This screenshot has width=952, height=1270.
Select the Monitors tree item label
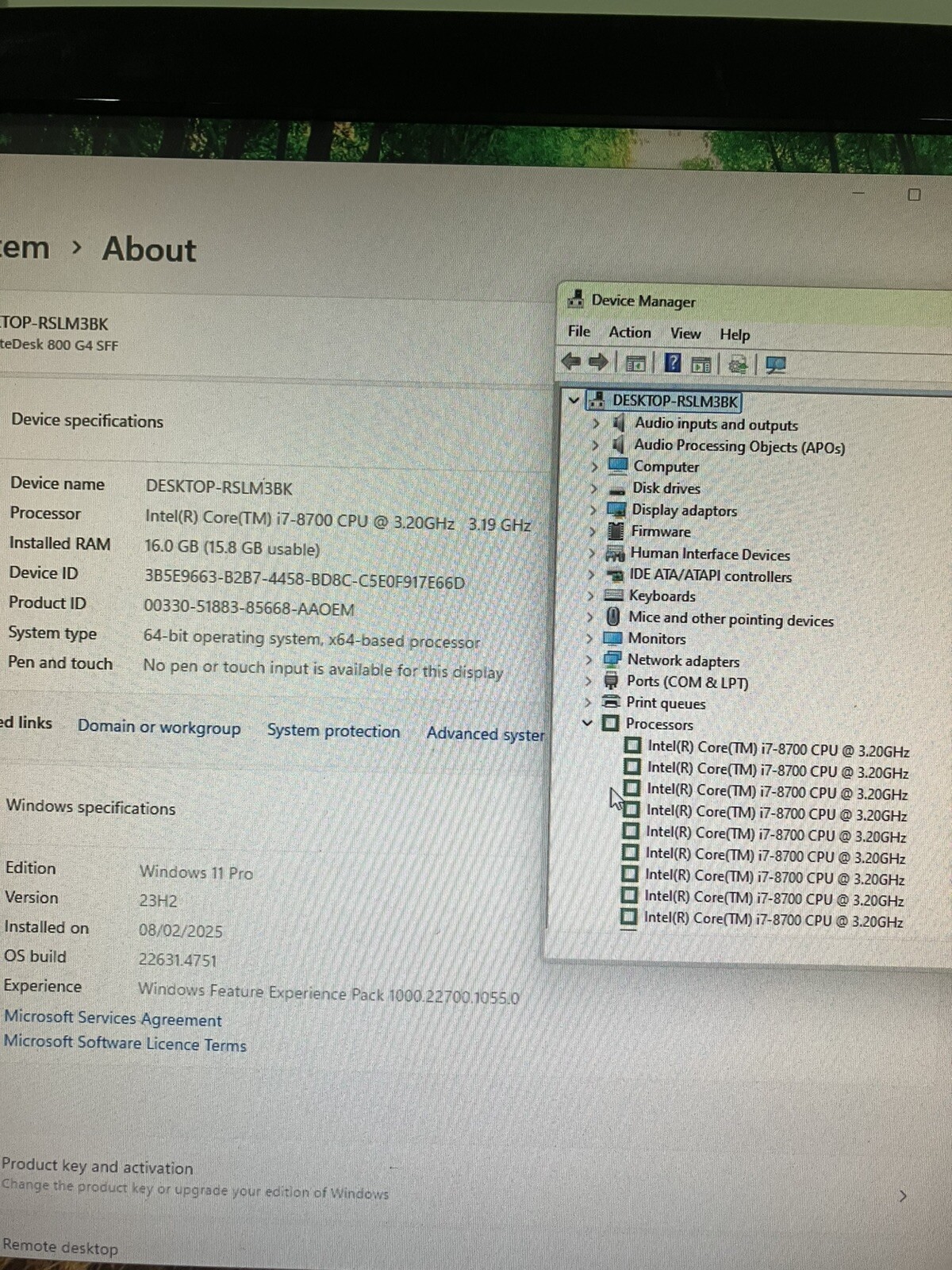tap(657, 638)
